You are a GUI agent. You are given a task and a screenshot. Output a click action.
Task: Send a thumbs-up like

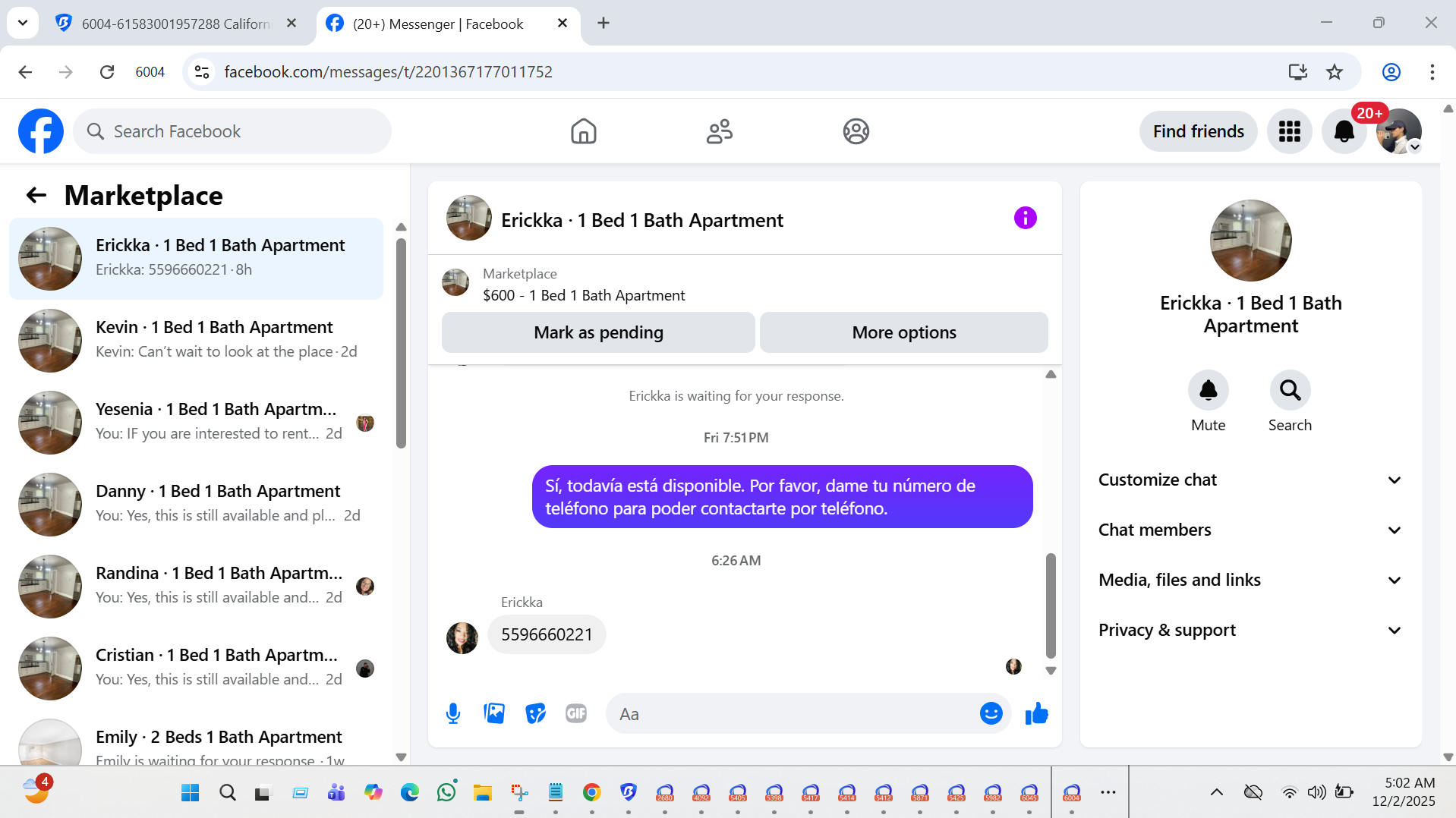[1036, 713]
